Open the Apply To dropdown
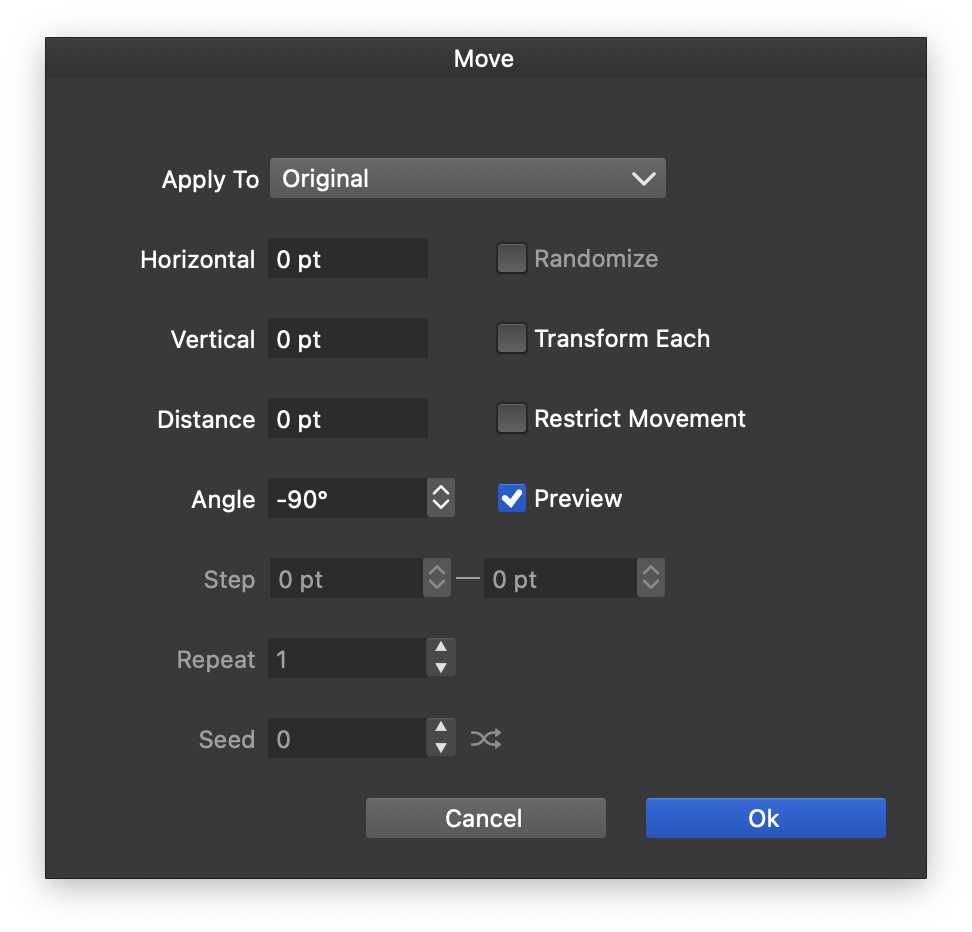972x932 pixels. click(x=467, y=179)
